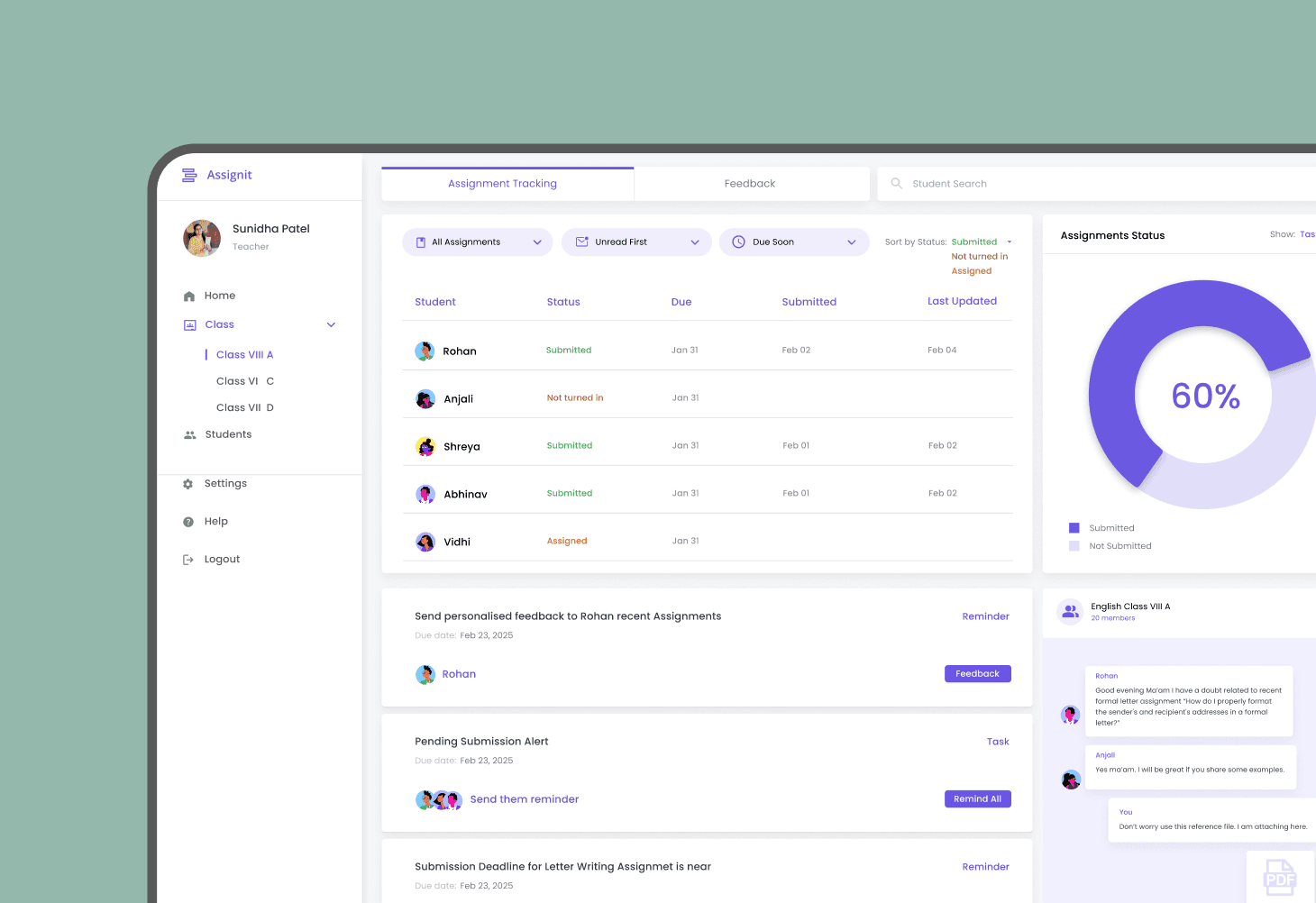This screenshot has height=903, width=1316.
Task: Sort table by Last Updated header
Action: pyautogui.click(x=962, y=301)
